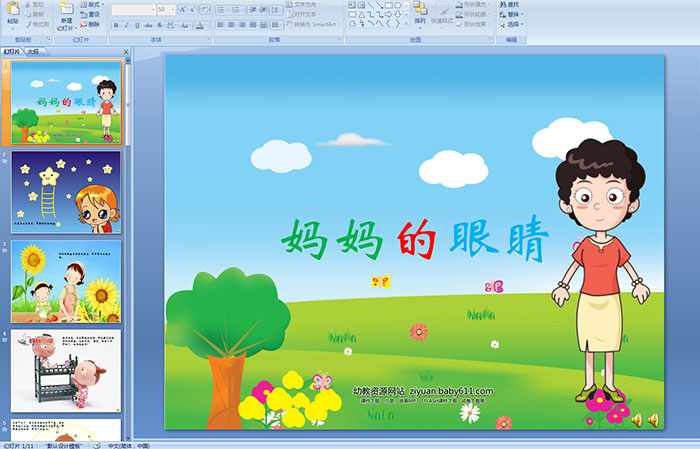Click the Paste clipboard icon
700x449 pixels.
pyautogui.click(x=13, y=8)
